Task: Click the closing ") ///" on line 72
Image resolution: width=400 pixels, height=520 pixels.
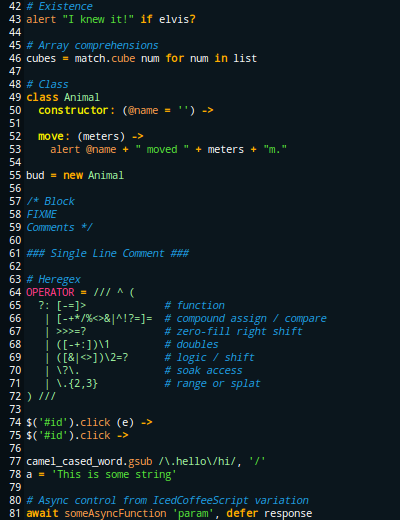Action: click(41, 396)
